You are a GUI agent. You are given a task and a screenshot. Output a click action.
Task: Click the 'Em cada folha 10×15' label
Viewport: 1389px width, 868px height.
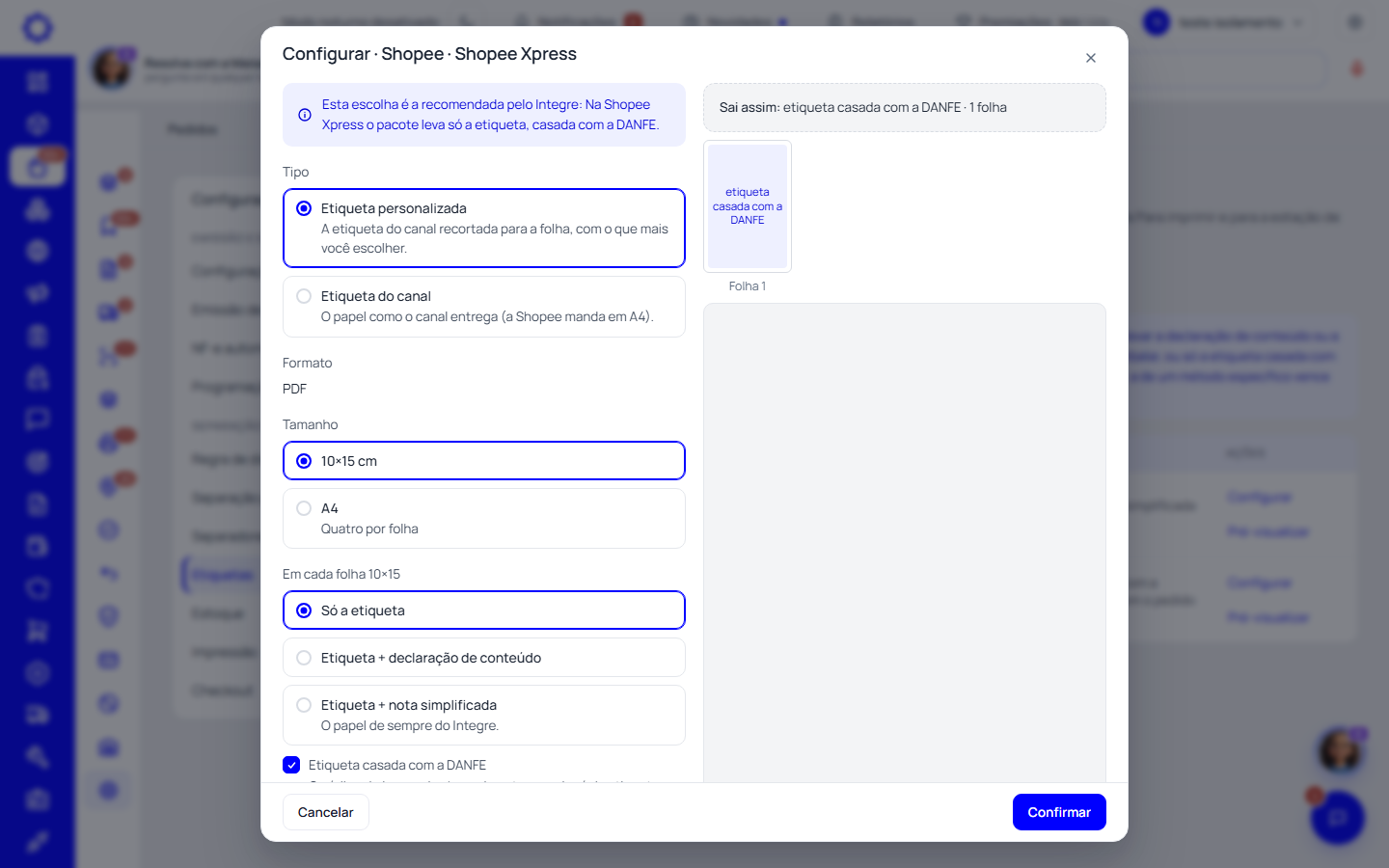(341, 574)
